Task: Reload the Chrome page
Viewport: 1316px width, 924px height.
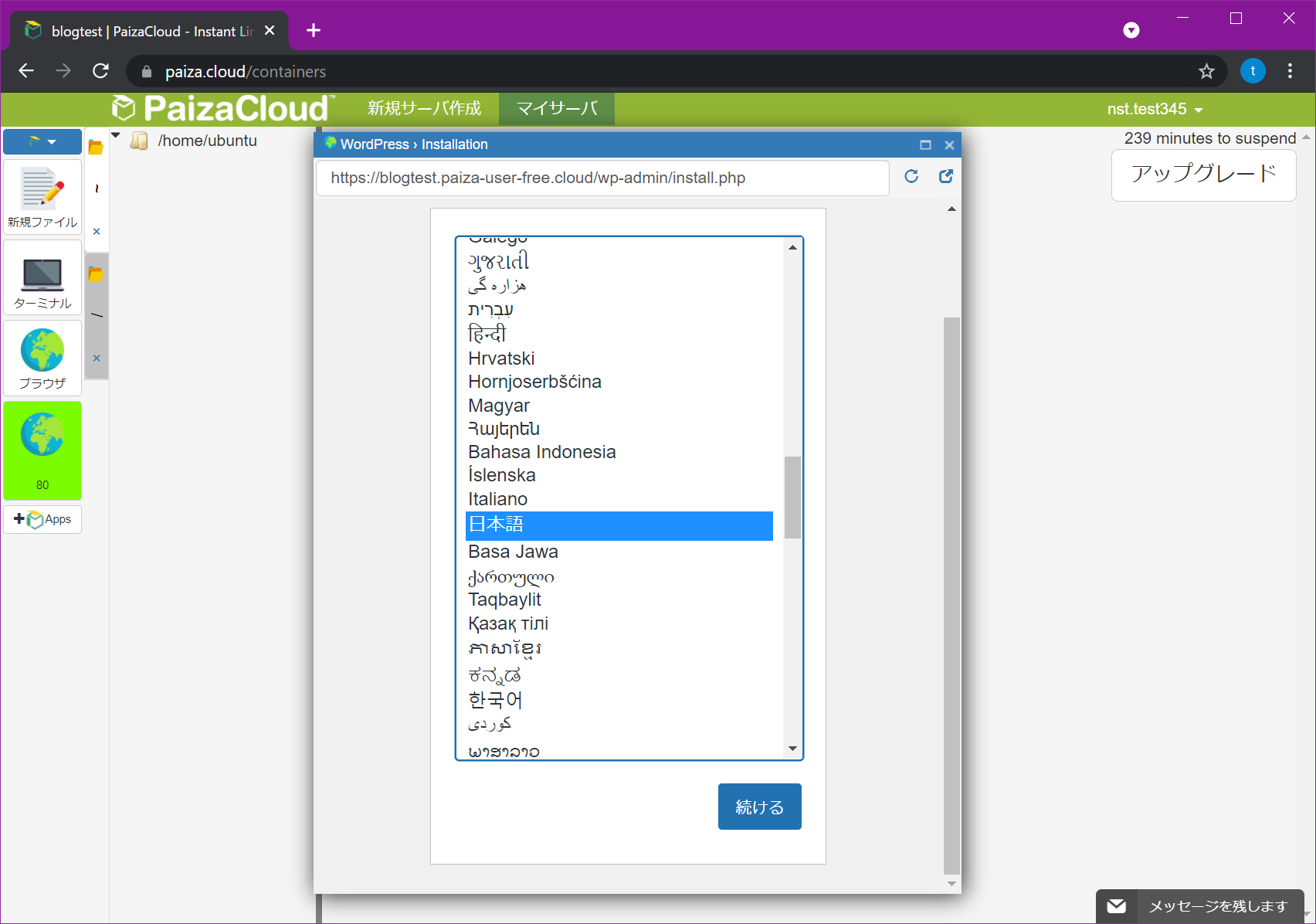Action: (x=100, y=71)
